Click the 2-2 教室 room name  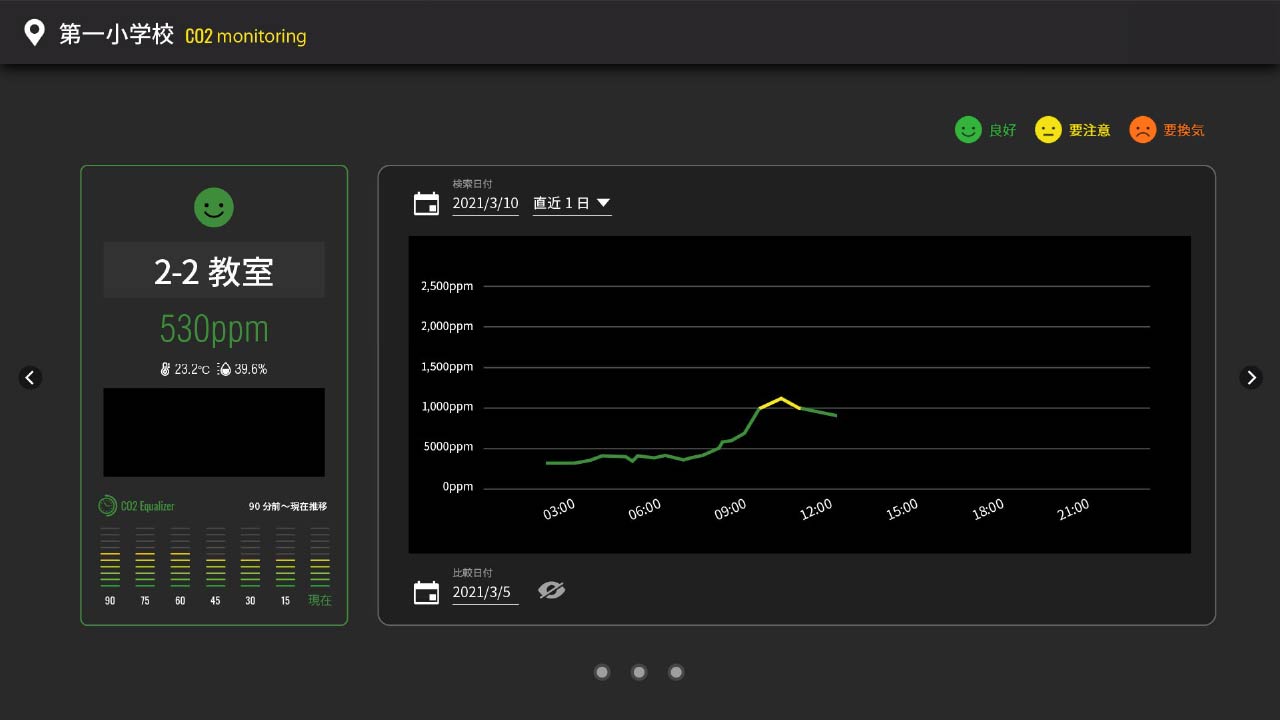[214, 270]
